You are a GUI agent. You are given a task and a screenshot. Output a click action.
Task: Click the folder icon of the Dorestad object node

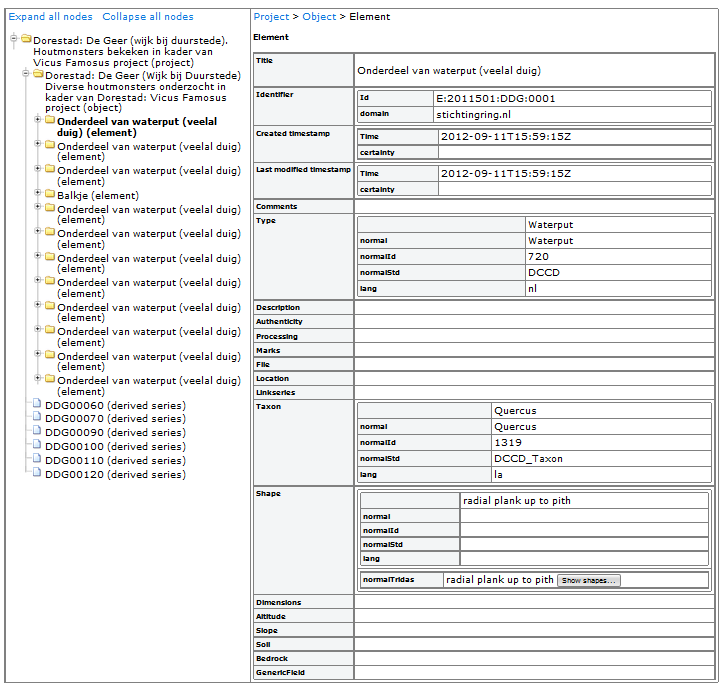point(38,74)
